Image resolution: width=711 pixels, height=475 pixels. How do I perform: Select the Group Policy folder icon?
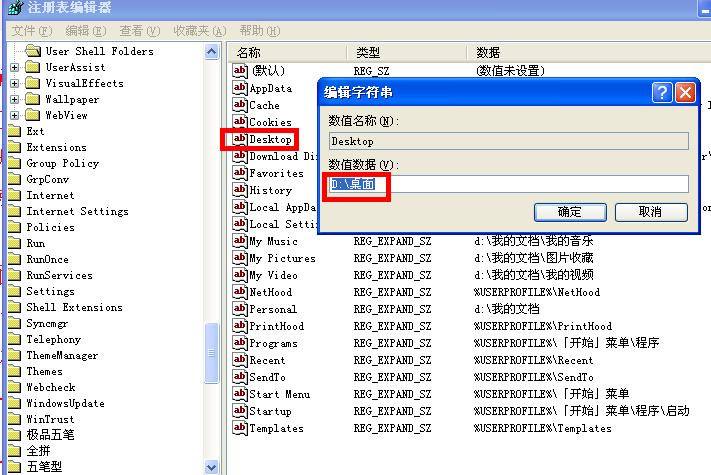(15, 163)
